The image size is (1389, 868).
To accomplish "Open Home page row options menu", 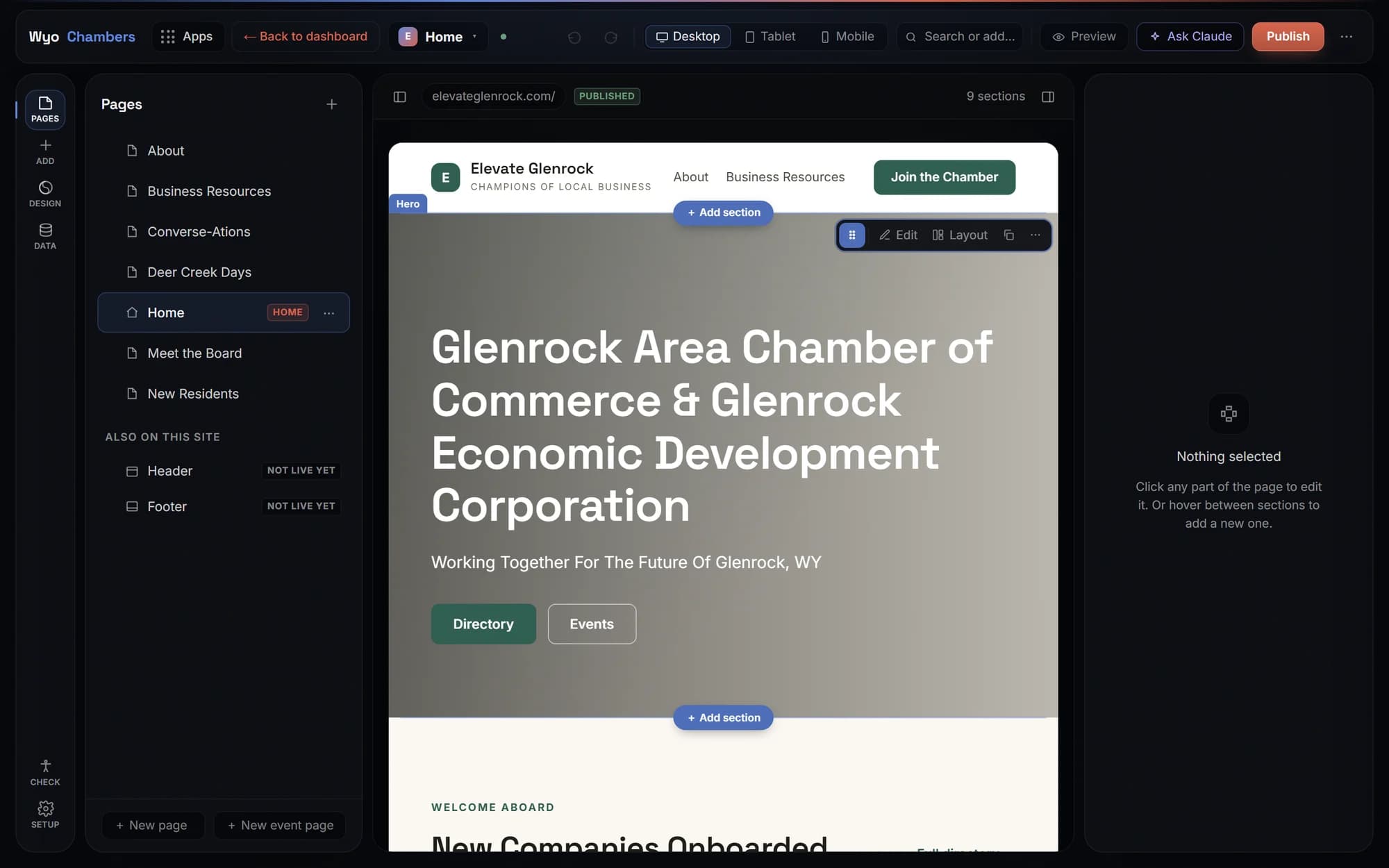I will [329, 312].
